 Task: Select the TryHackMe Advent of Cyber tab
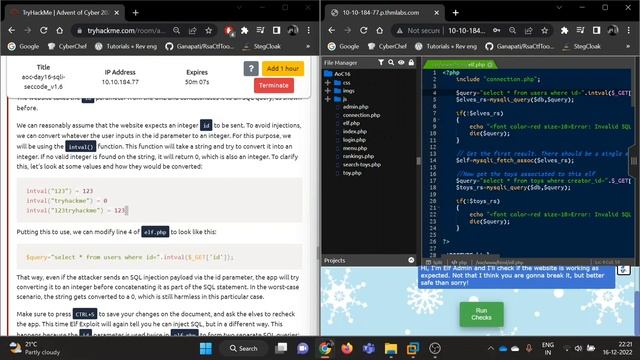click(64, 13)
